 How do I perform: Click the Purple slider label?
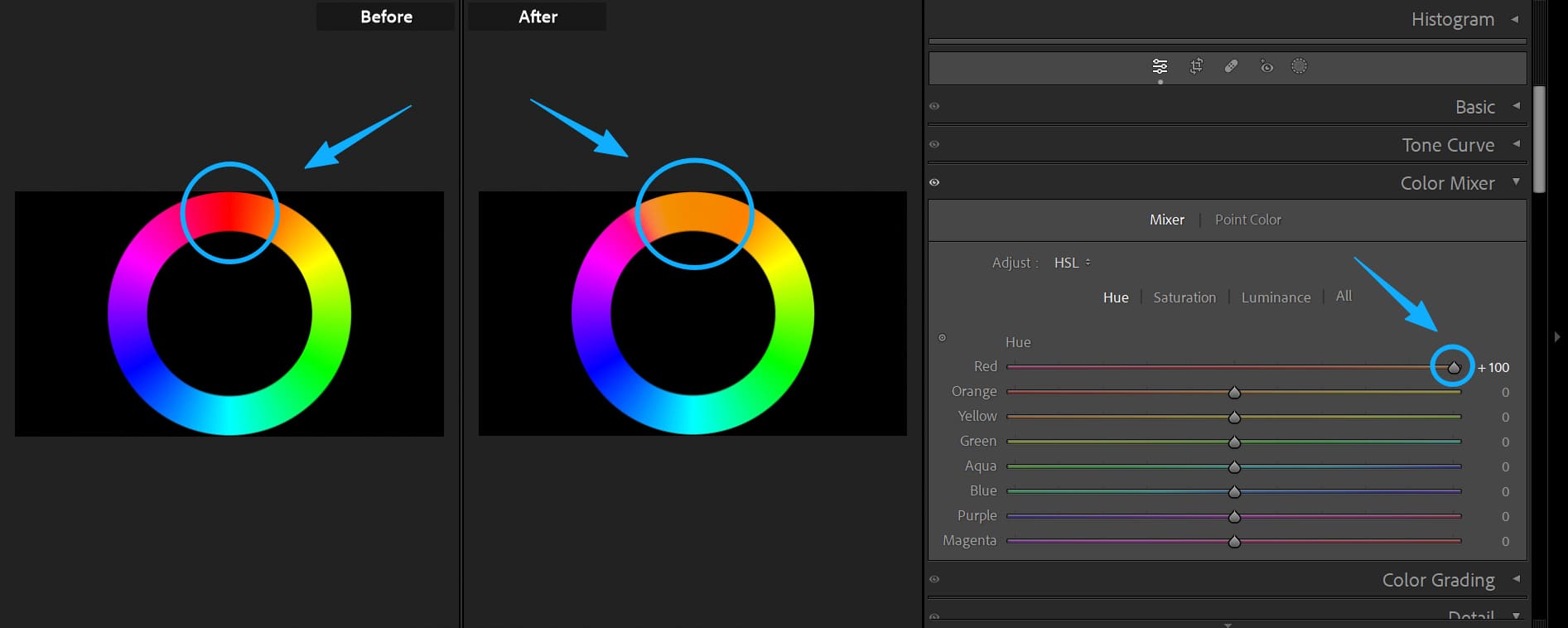(x=977, y=515)
